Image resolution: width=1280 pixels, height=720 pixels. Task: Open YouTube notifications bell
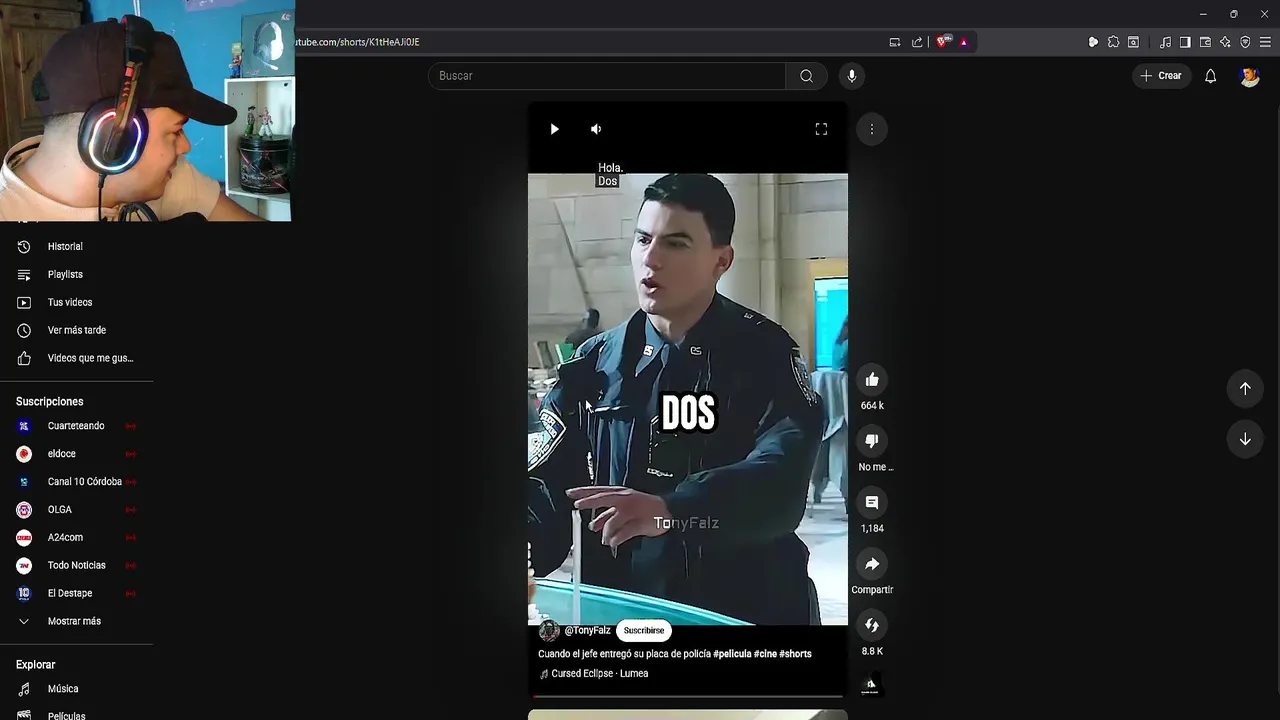(1210, 76)
